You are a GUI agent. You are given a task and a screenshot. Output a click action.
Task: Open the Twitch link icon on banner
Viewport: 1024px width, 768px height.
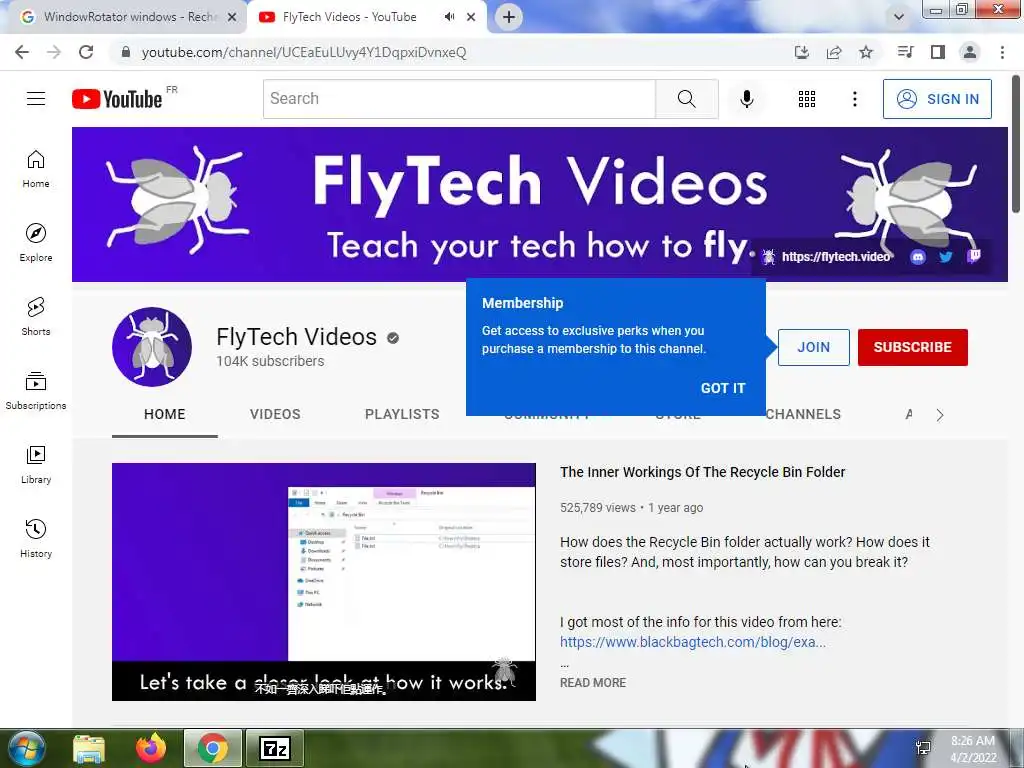point(973,256)
